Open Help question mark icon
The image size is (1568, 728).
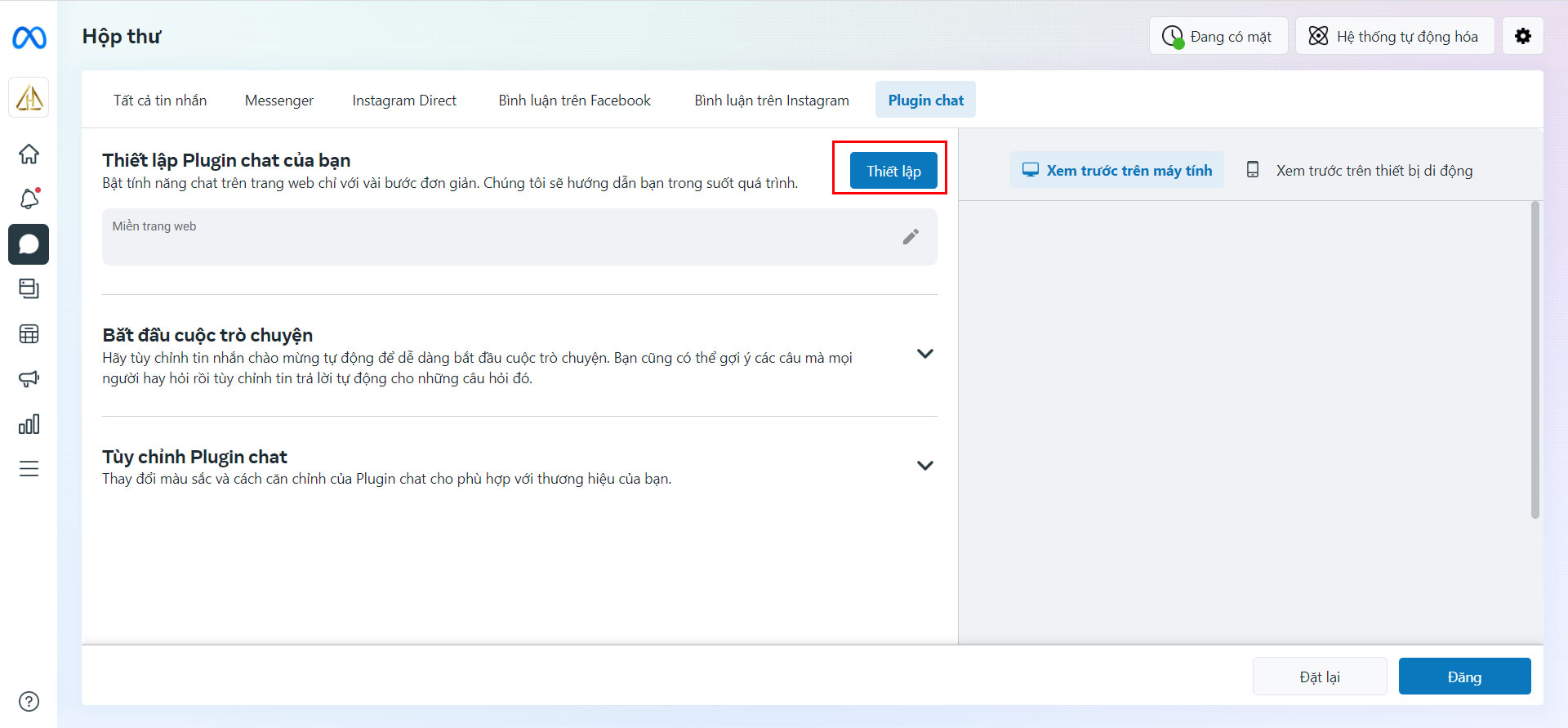click(x=29, y=701)
